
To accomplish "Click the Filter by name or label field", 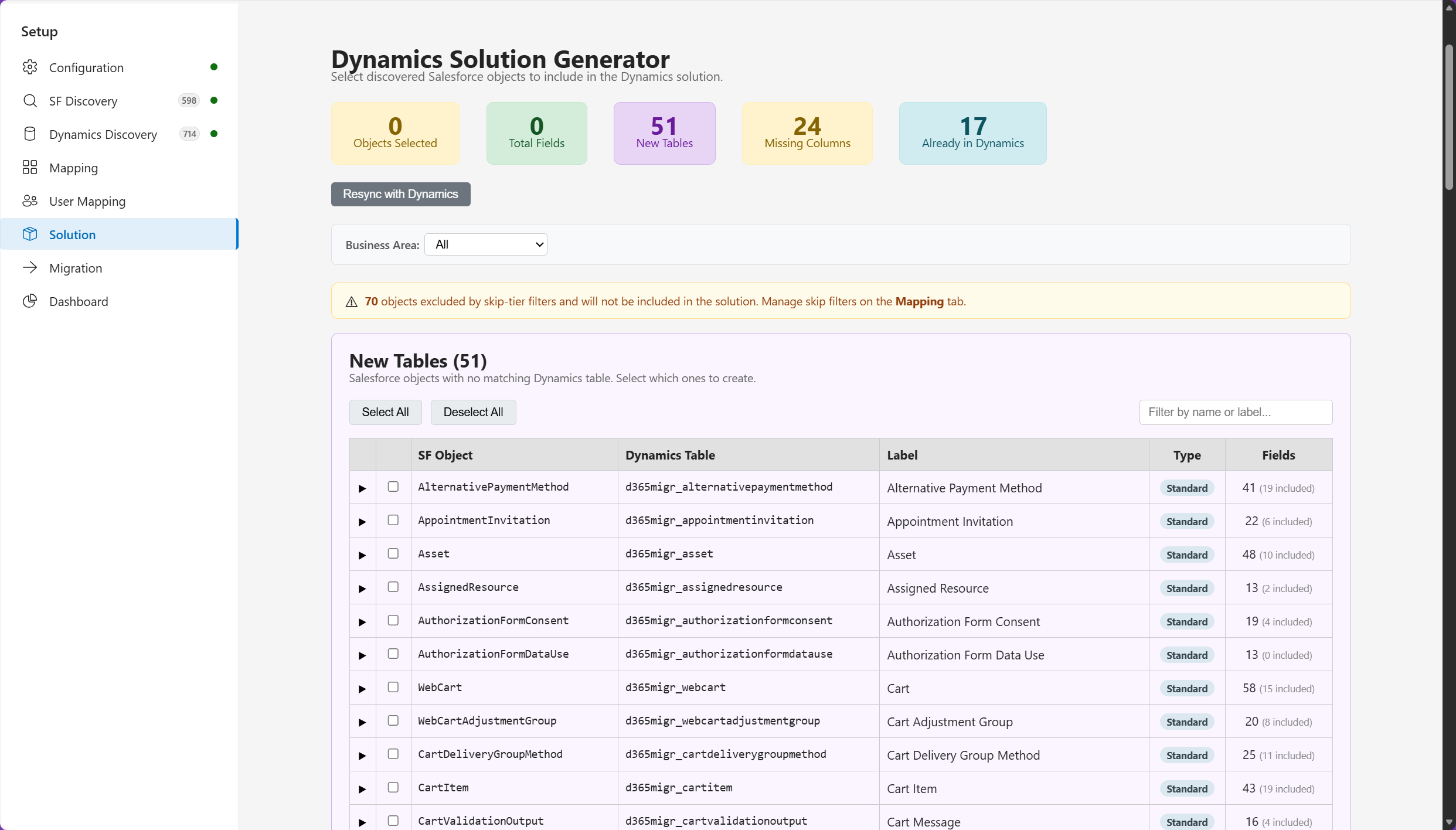I will [1236, 412].
